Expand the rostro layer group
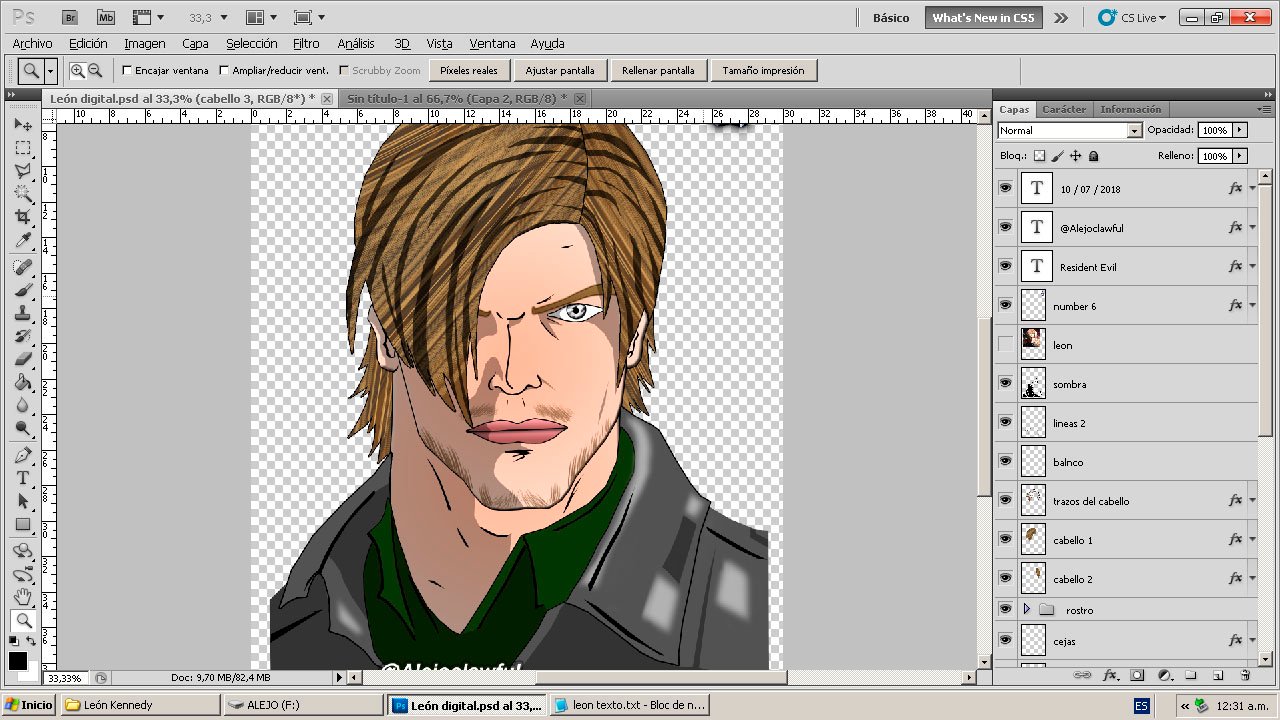 pyautogui.click(x=1026, y=609)
